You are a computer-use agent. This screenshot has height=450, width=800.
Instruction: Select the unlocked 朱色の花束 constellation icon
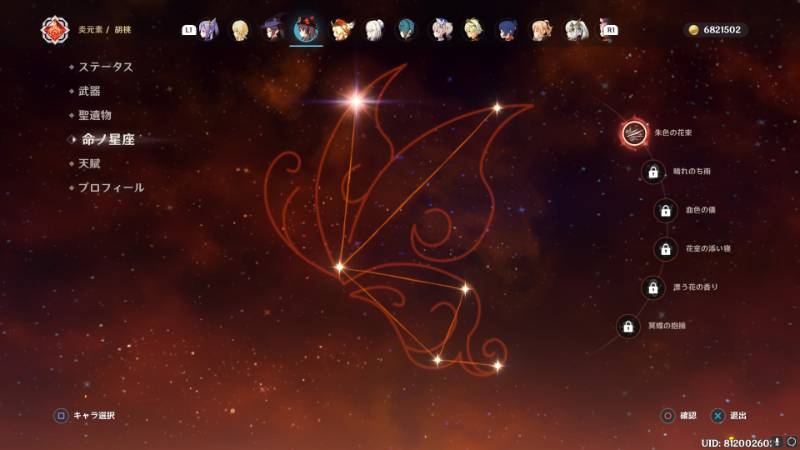(x=634, y=133)
